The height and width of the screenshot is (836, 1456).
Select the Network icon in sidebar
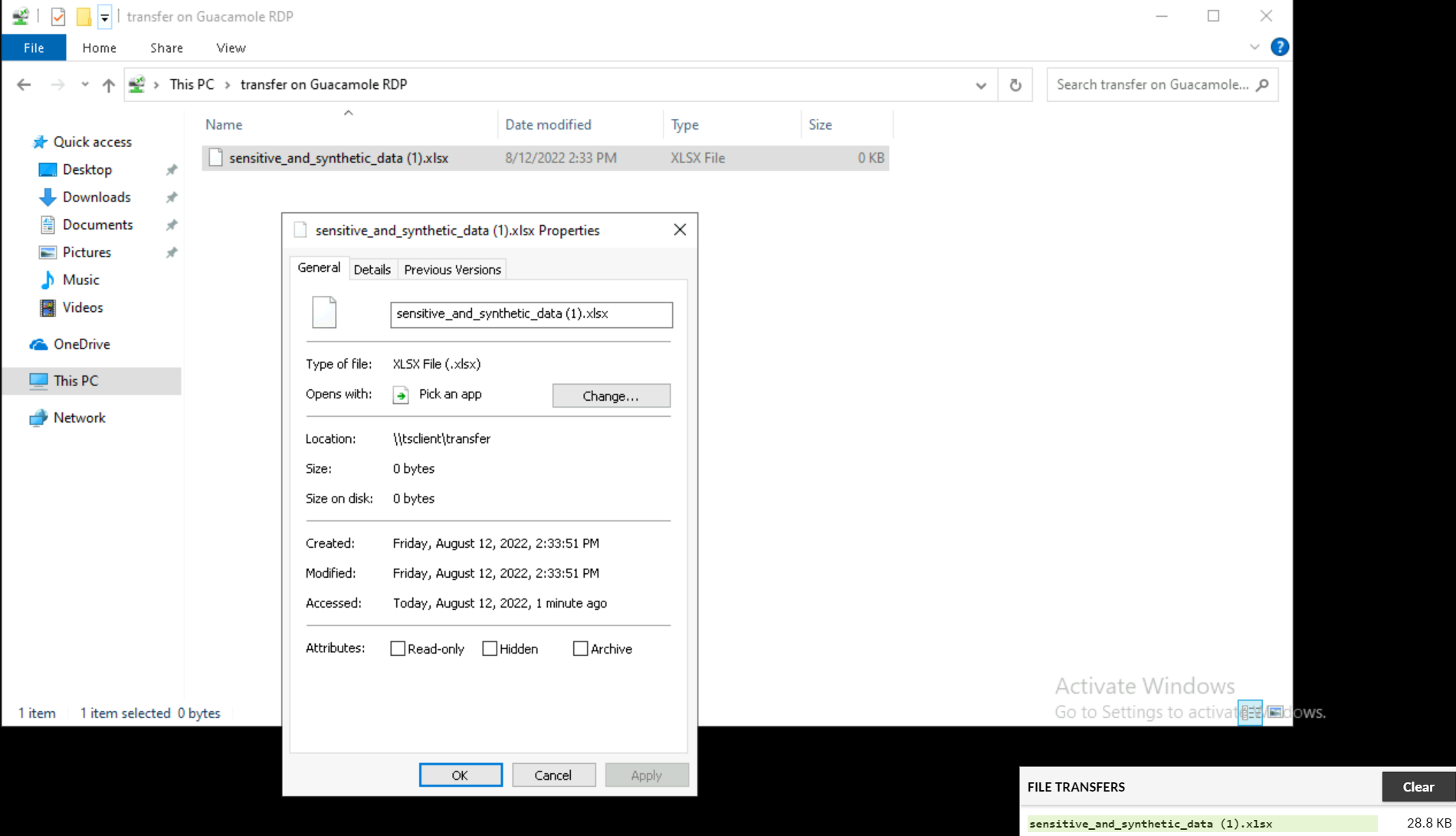coord(38,418)
